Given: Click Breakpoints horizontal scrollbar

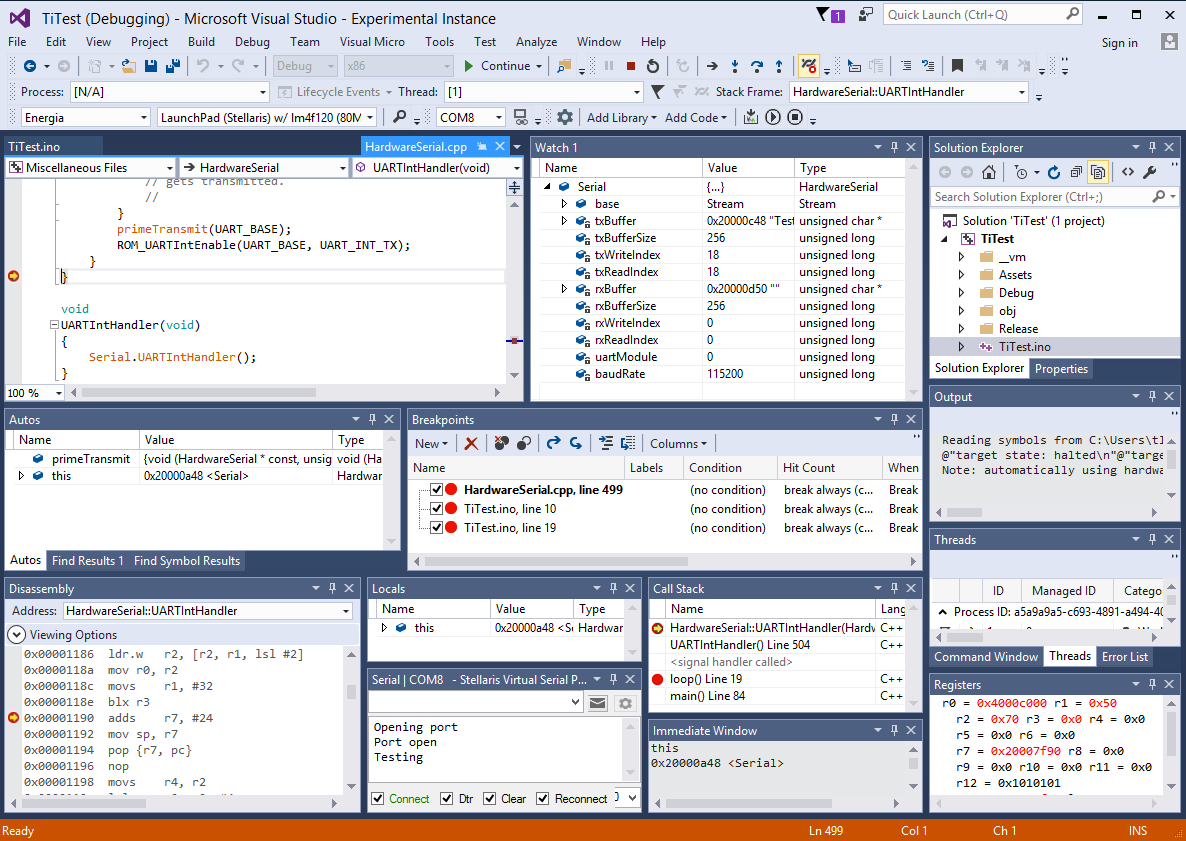Looking at the screenshot, I should tap(556, 561).
